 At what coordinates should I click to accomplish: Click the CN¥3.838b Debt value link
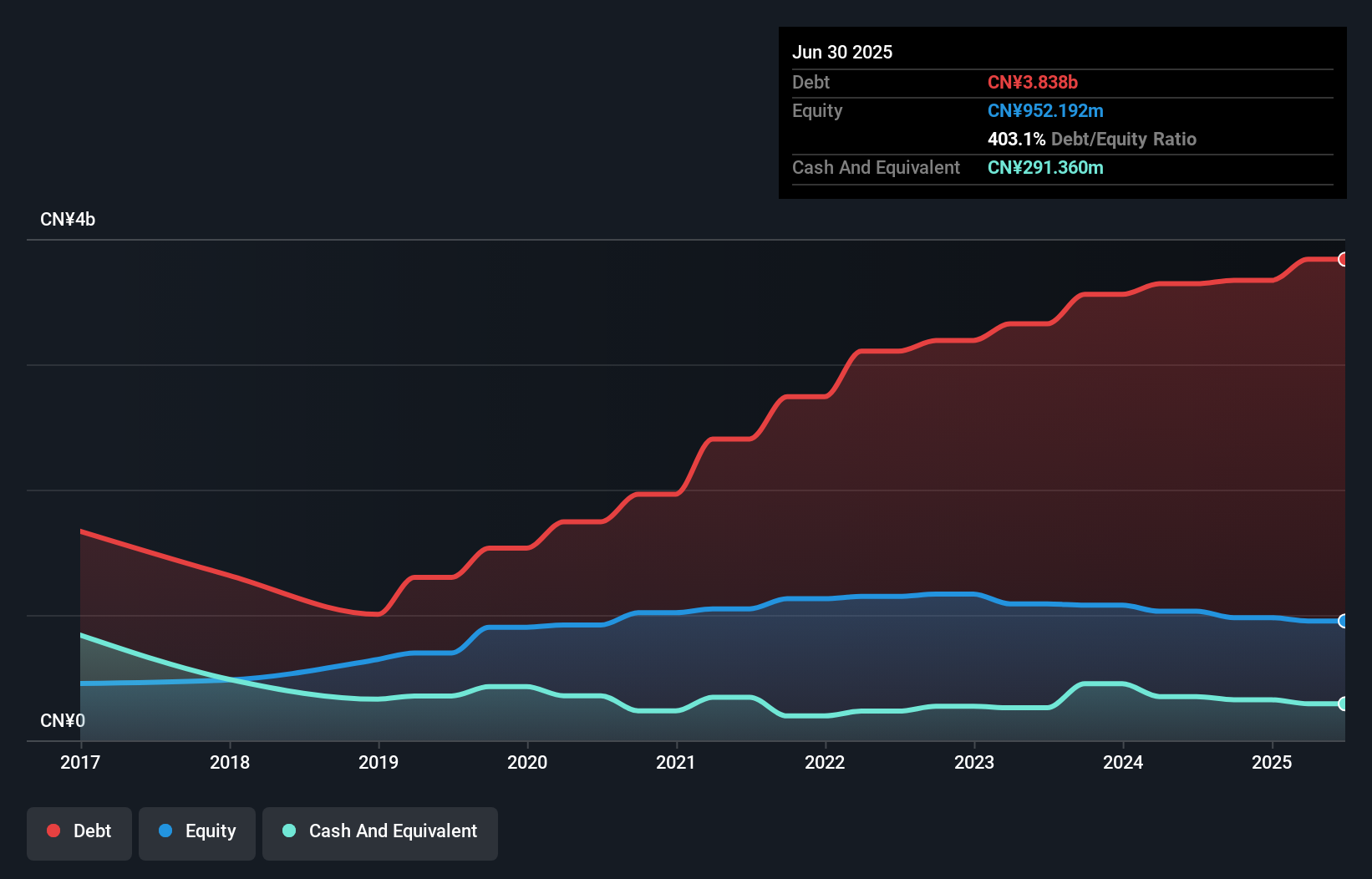tap(1034, 83)
